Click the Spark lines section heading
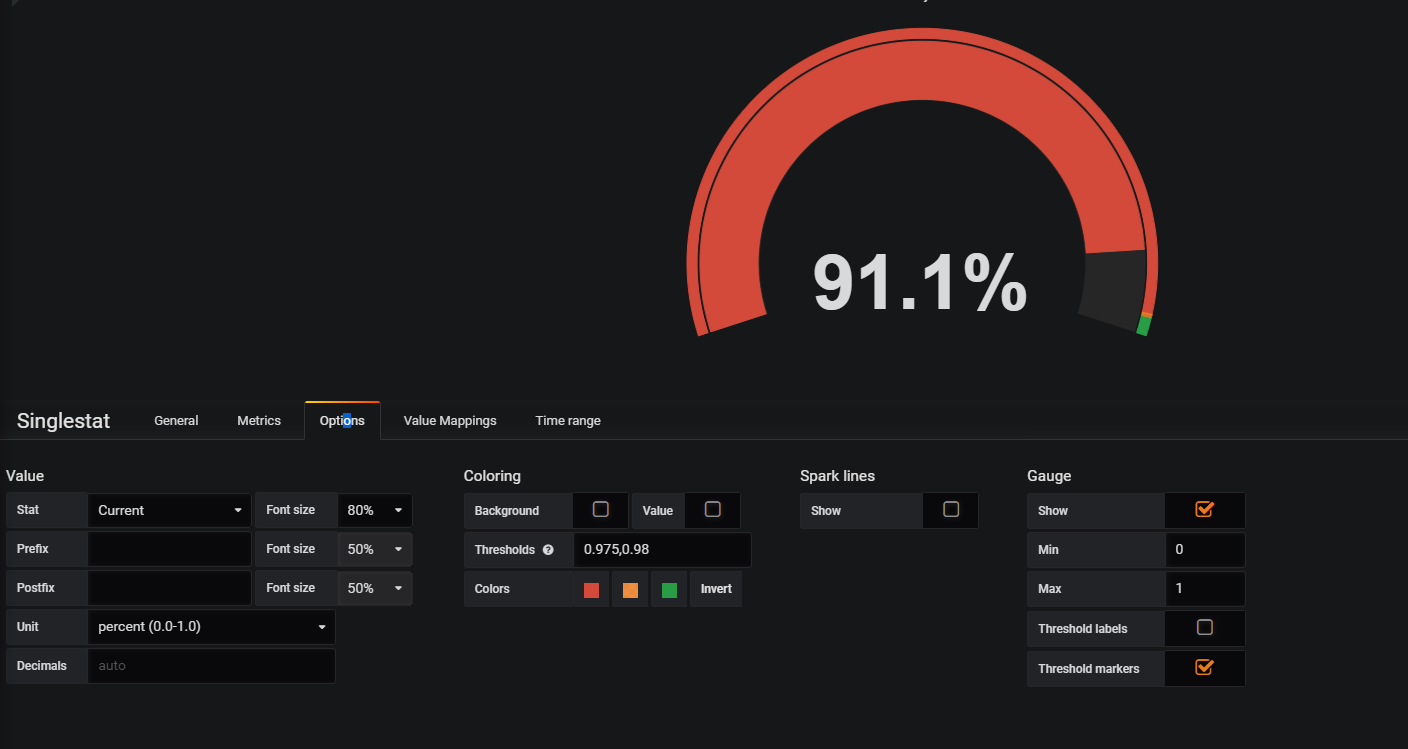1408x749 pixels. point(838,476)
